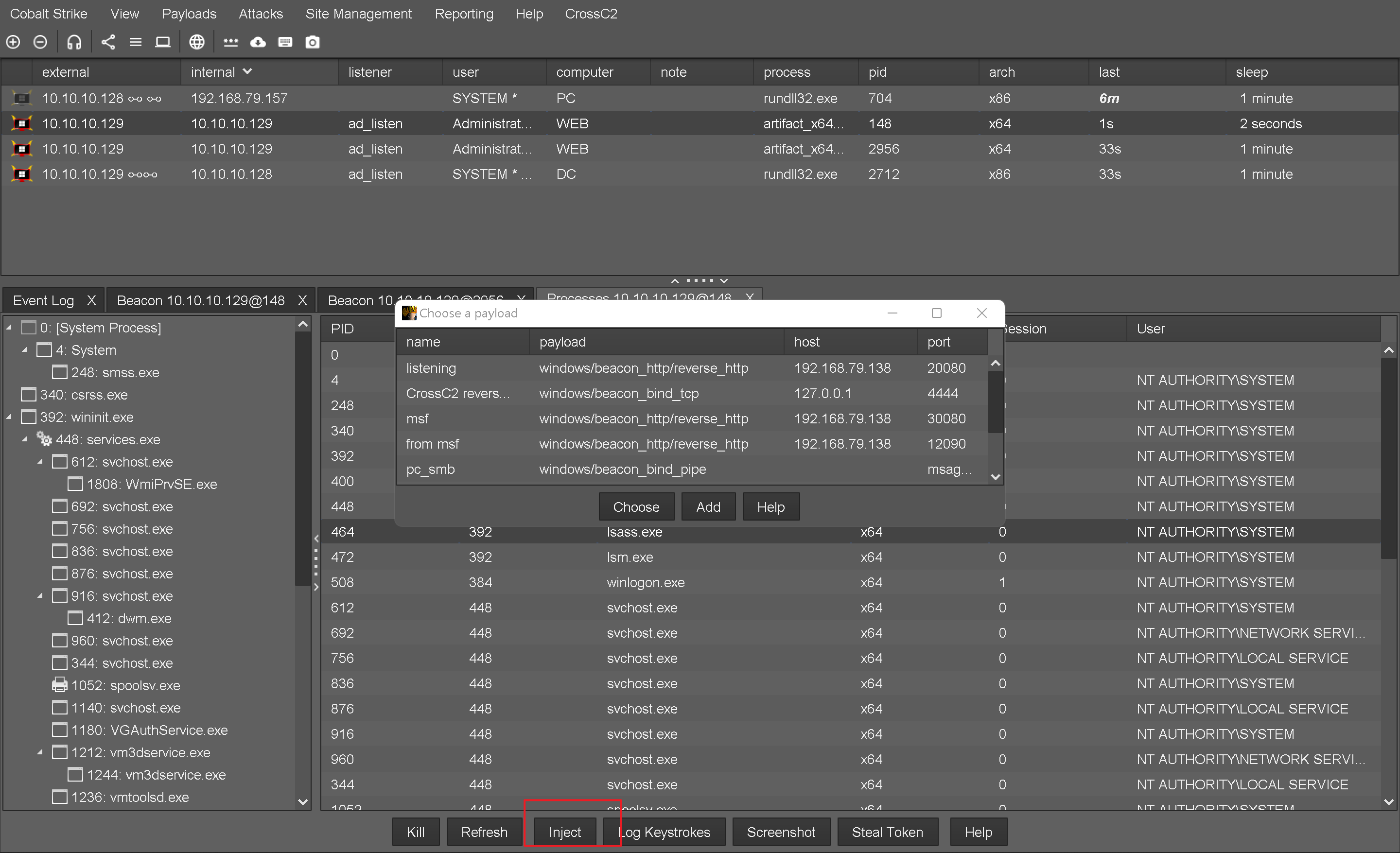Switch to session table view icon
The height and width of the screenshot is (853, 1400).
135,42
